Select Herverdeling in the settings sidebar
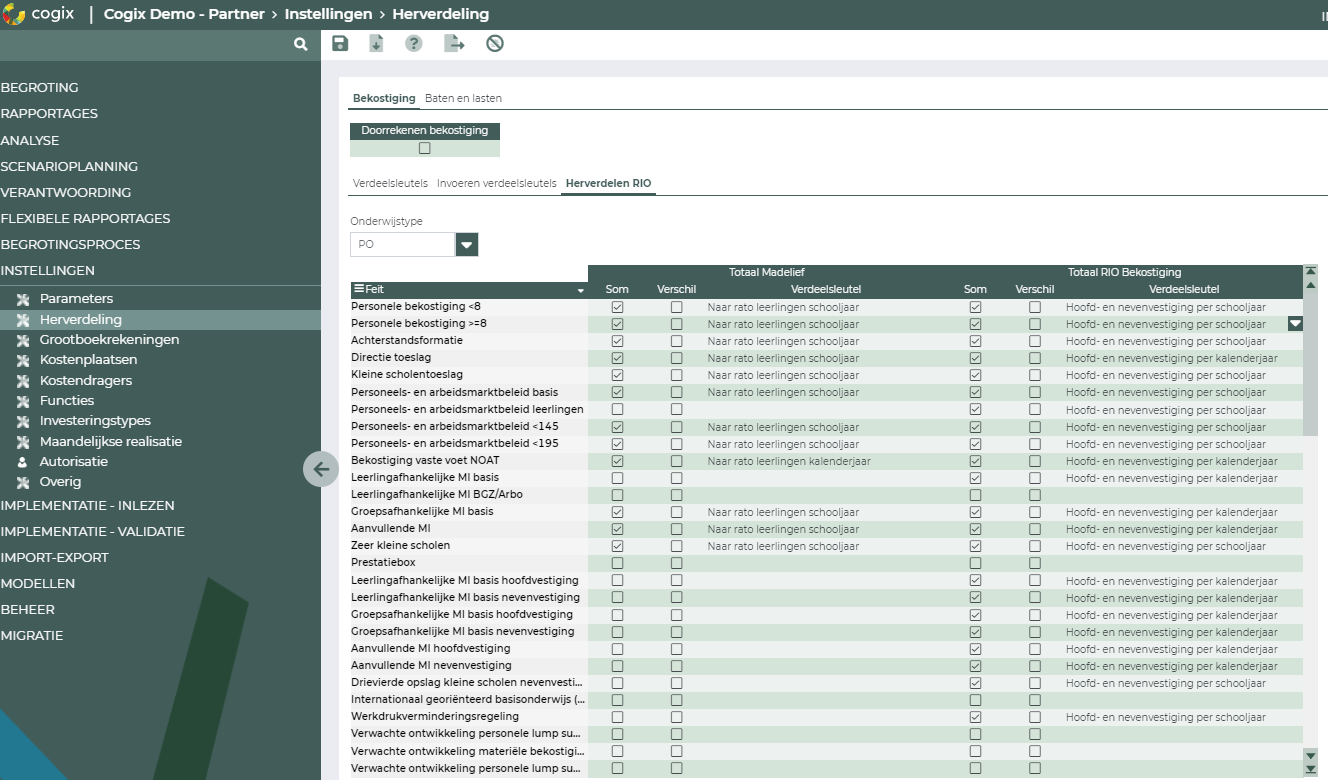The width and height of the screenshot is (1328, 780). point(81,320)
